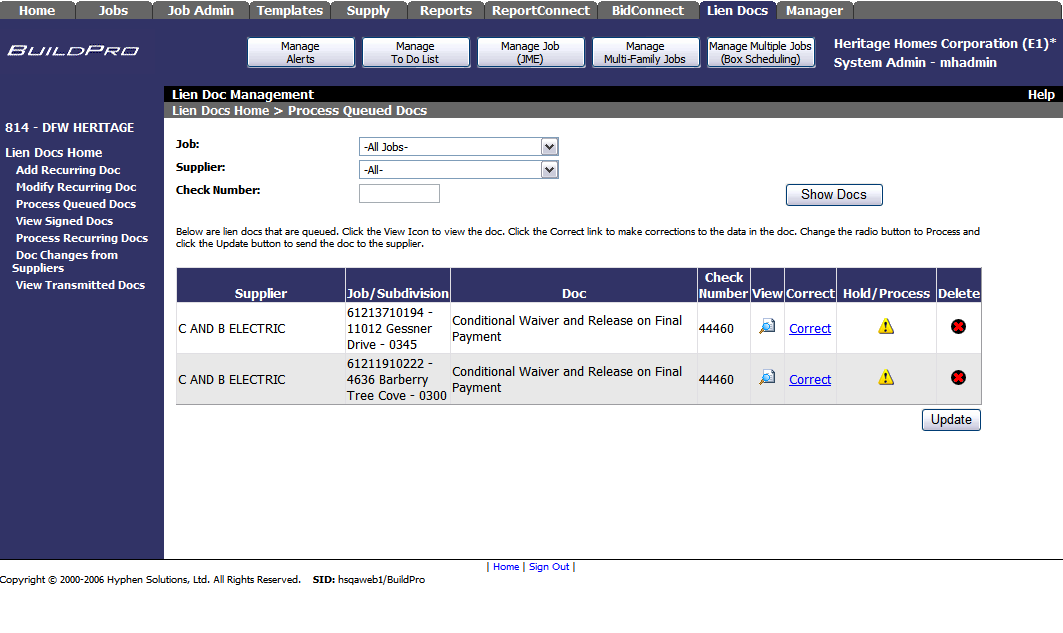Open the Supplier dropdown list
This screenshot has height=633, width=1063.
pos(549,169)
